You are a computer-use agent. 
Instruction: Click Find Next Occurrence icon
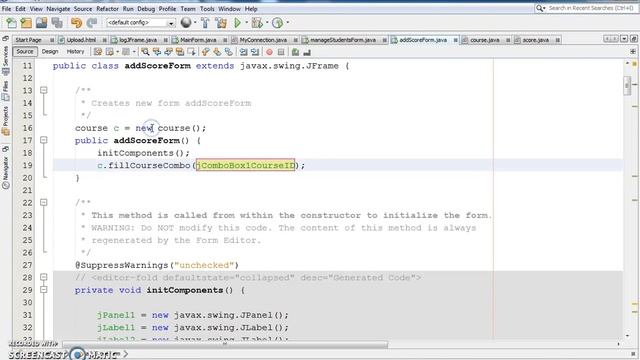pyautogui.click(x=168, y=52)
